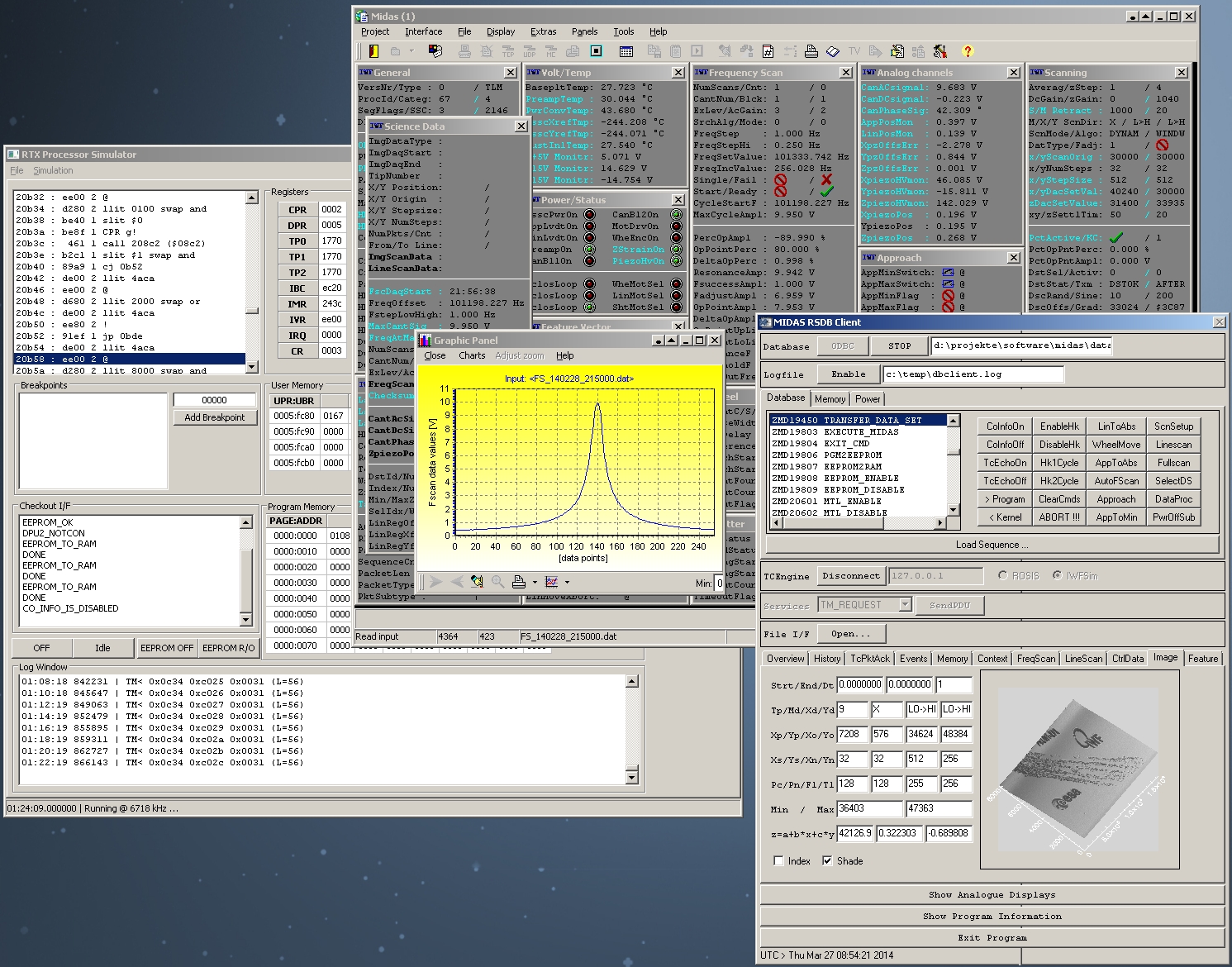Click the Load Sequence button
1232x967 pixels.
(992, 545)
